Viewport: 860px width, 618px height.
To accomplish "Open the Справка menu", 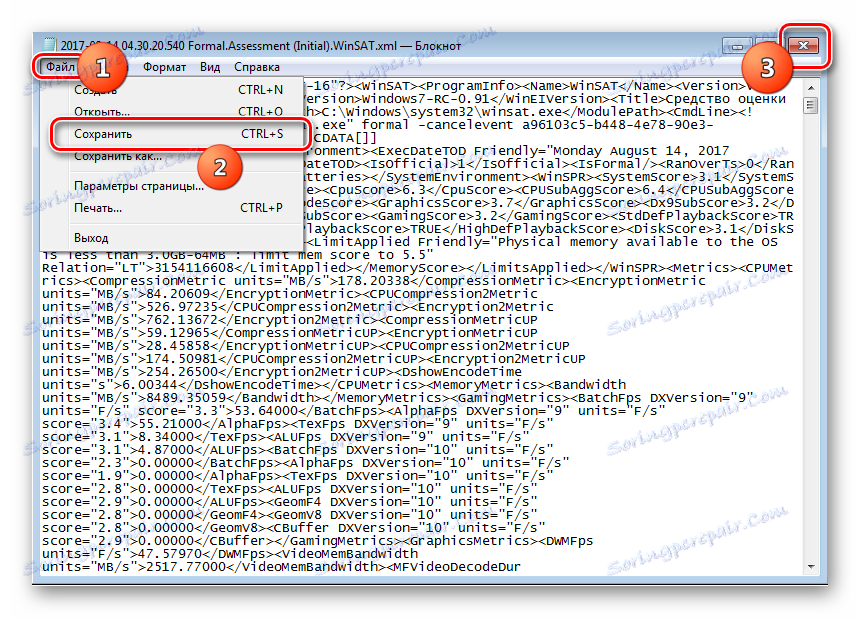I will click(257, 67).
